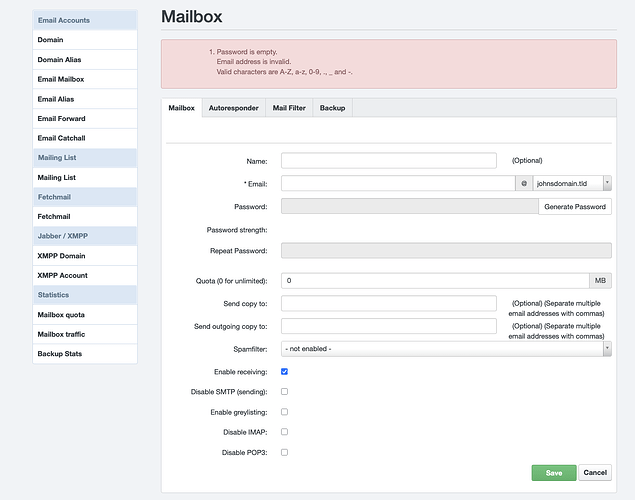Image resolution: width=635 pixels, height=500 pixels.
Task: Open Email Catchall page
Action: (x=85, y=138)
